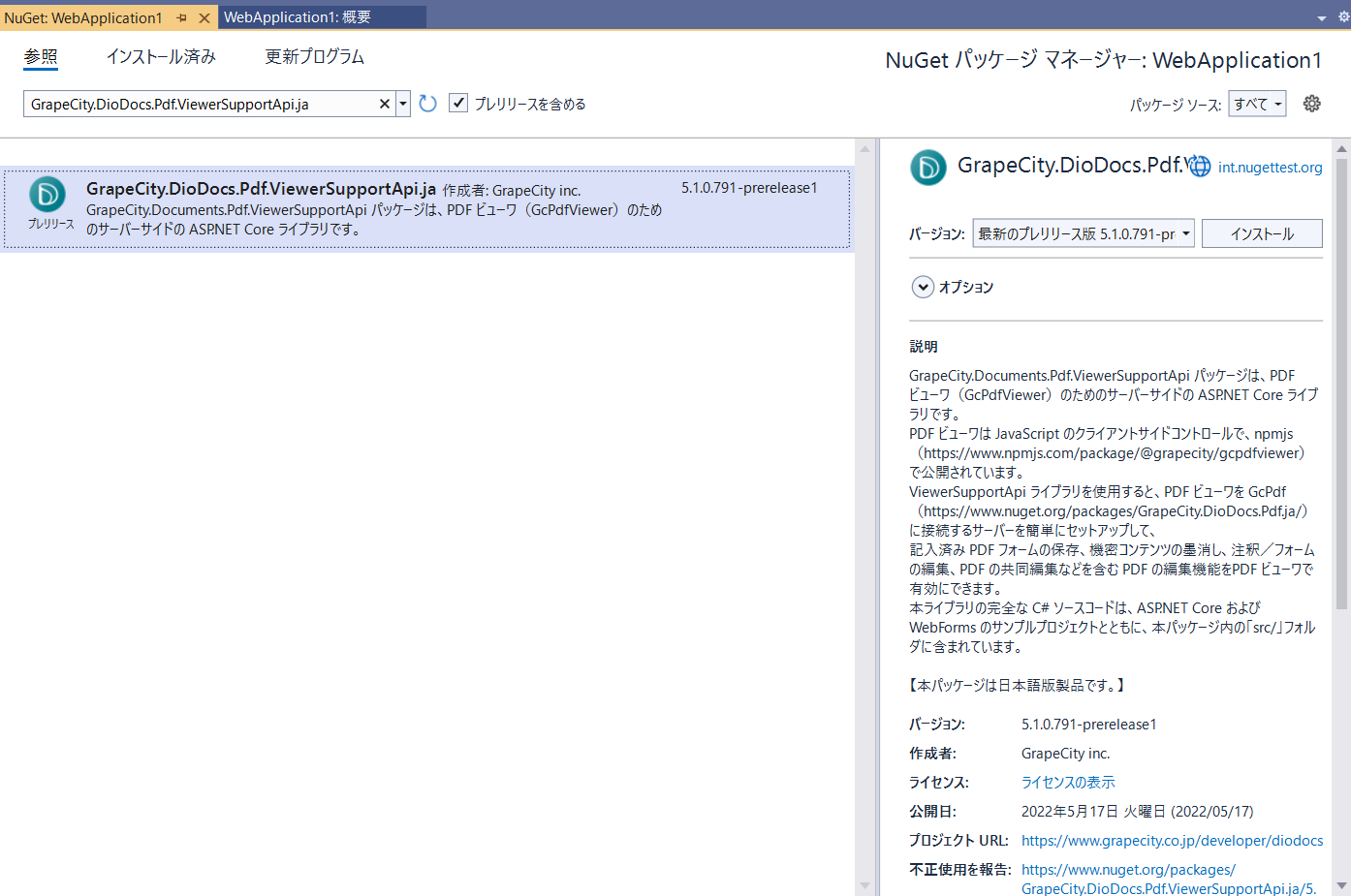Open the バージョン version dropdown
Image resolution: width=1351 pixels, height=896 pixels.
pyautogui.click(x=1084, y=233)
